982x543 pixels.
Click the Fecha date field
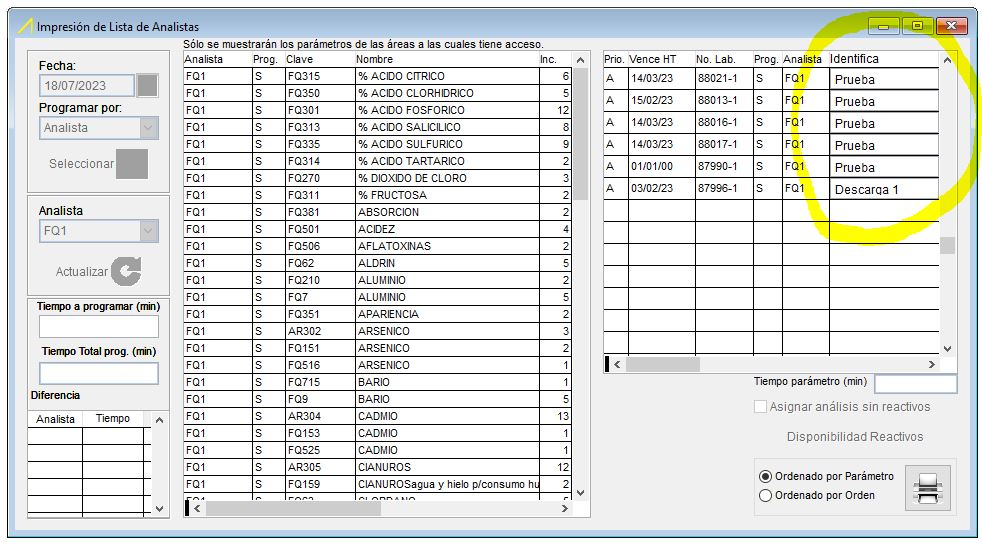click(x=87, y=86)
